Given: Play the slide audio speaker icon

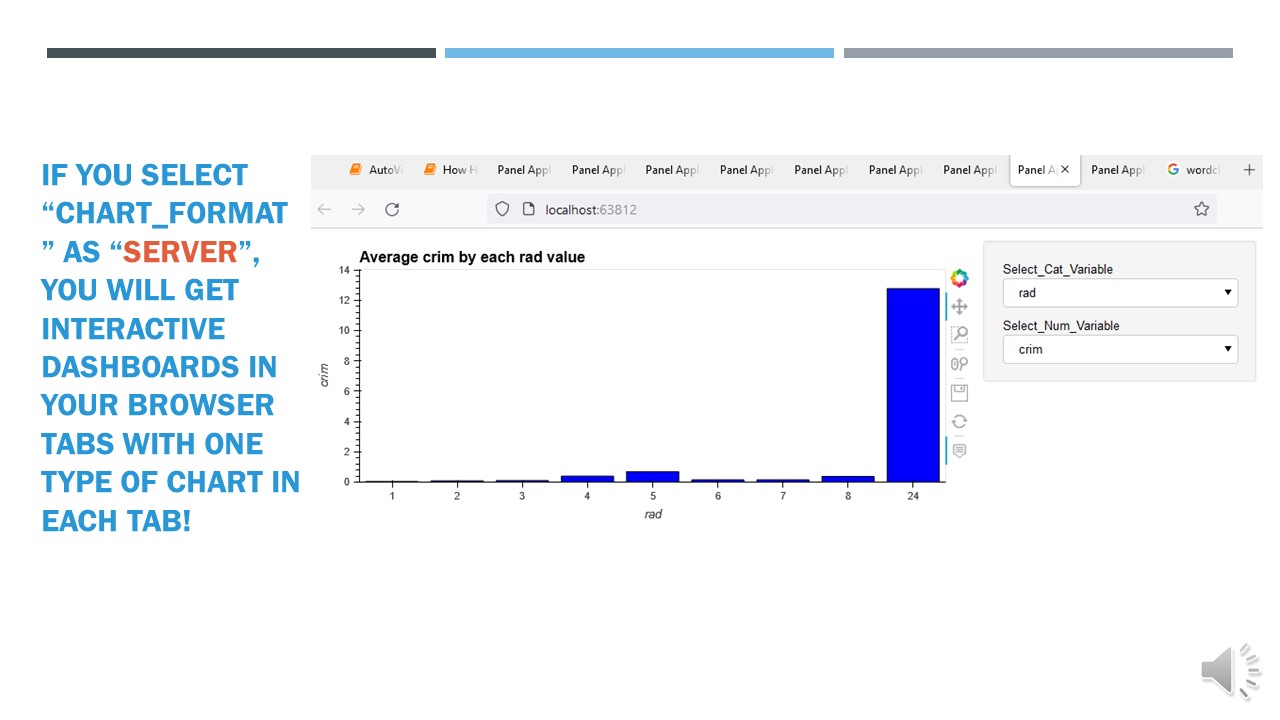Looking at the screenshot, I should click(x=1230, y=671).
